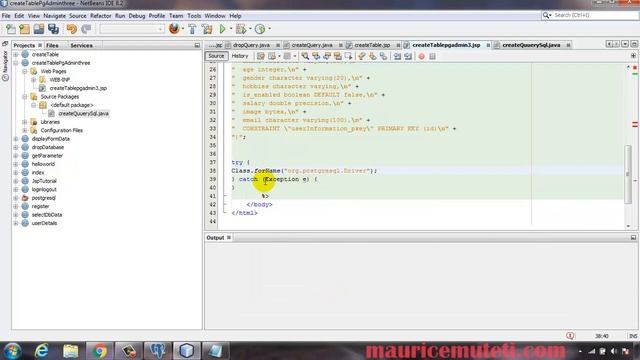640x360 pixels.
Task: Open the Profile Project dropdown arrow
Action: tap(269, 29)
